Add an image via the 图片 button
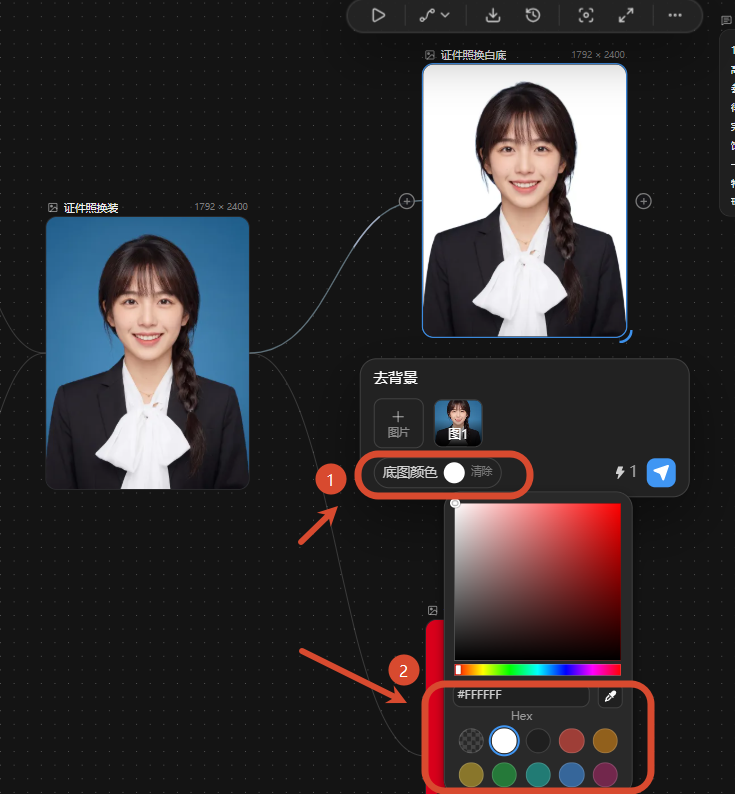 click(x=399, y=423)
